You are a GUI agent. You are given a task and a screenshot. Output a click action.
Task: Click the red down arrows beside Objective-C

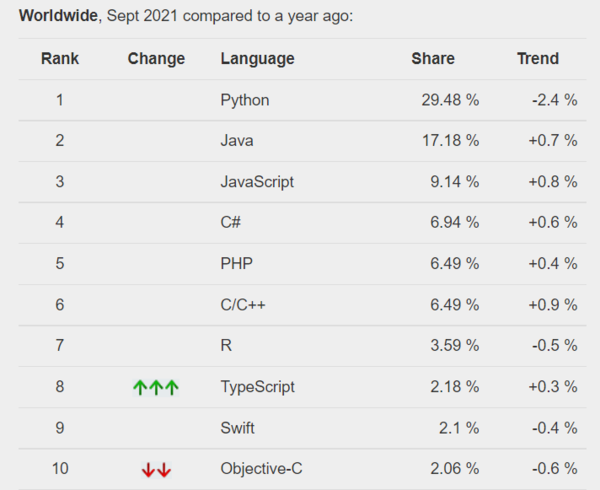156,470
